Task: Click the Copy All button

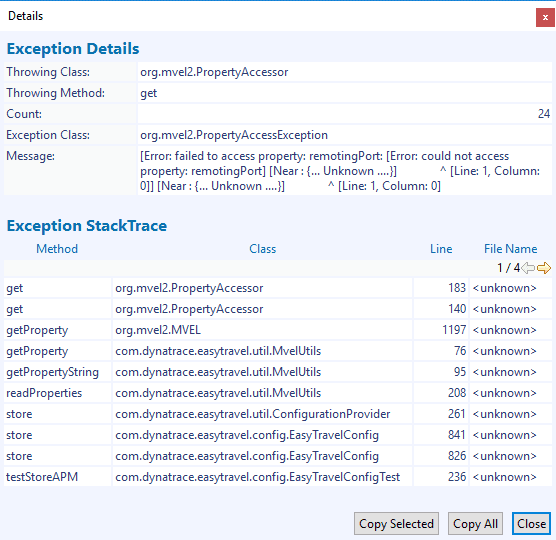Action: click(x=475, y=523)
